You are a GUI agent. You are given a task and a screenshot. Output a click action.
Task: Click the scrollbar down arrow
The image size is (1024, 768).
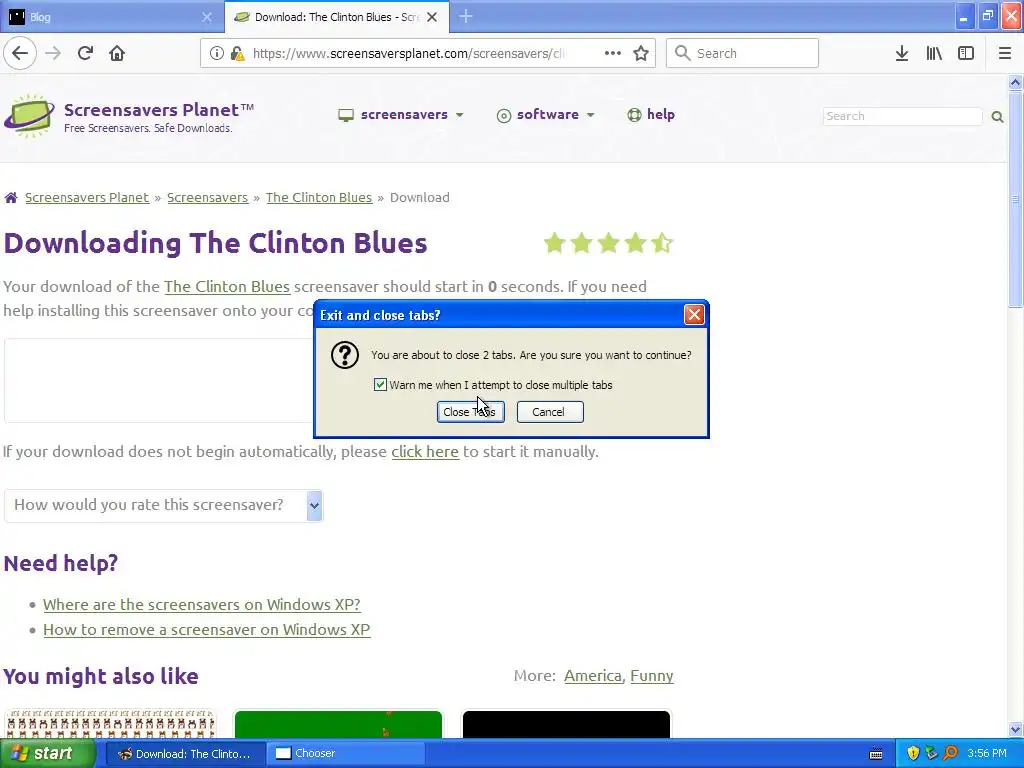[x=1015, y=729]
